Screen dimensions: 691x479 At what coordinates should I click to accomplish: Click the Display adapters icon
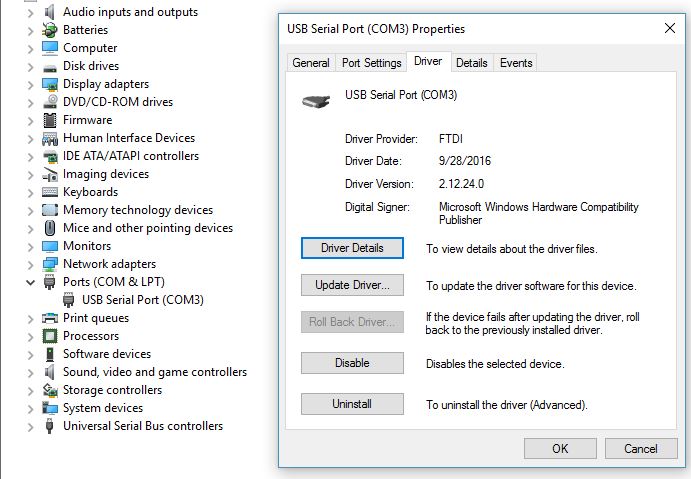[x=50, y=84]
